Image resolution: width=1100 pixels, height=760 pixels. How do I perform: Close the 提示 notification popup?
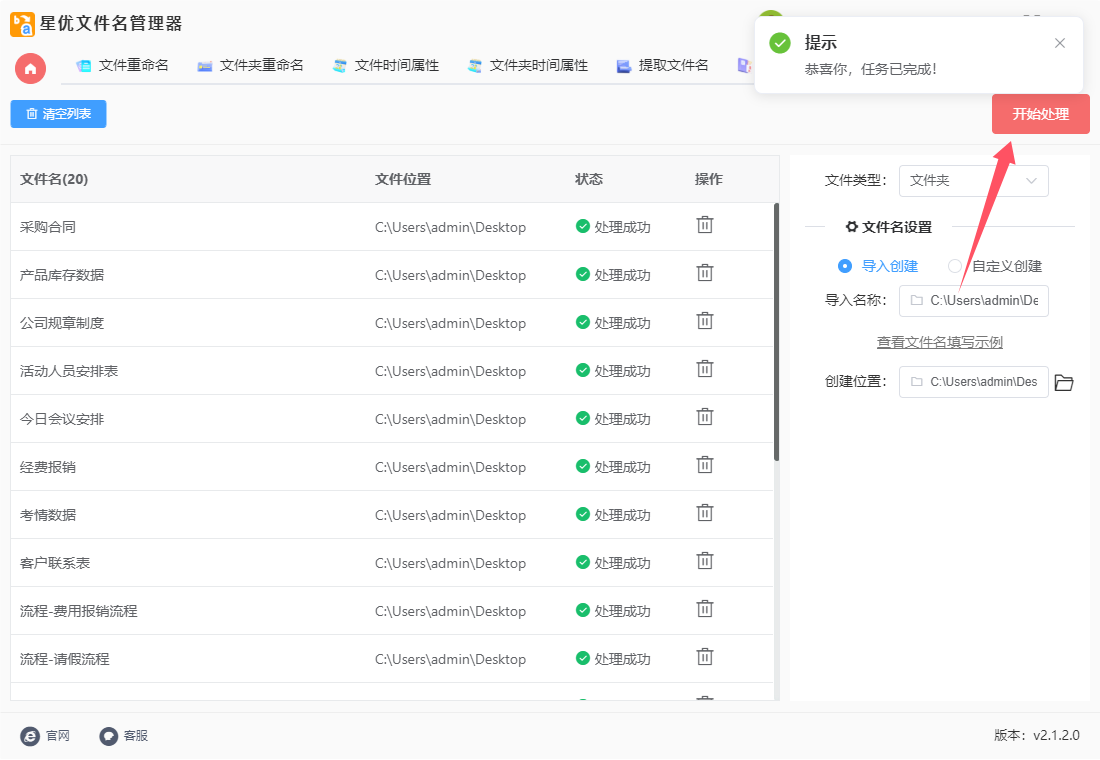[1059, 44]
